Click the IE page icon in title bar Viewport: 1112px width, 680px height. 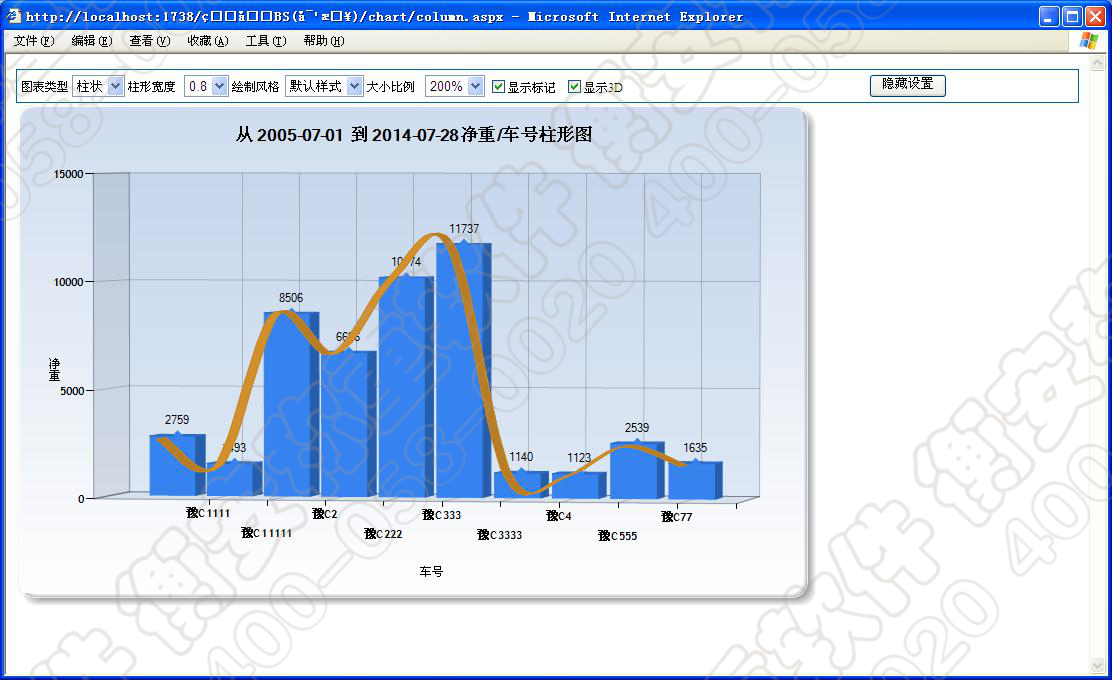point(13,17)
